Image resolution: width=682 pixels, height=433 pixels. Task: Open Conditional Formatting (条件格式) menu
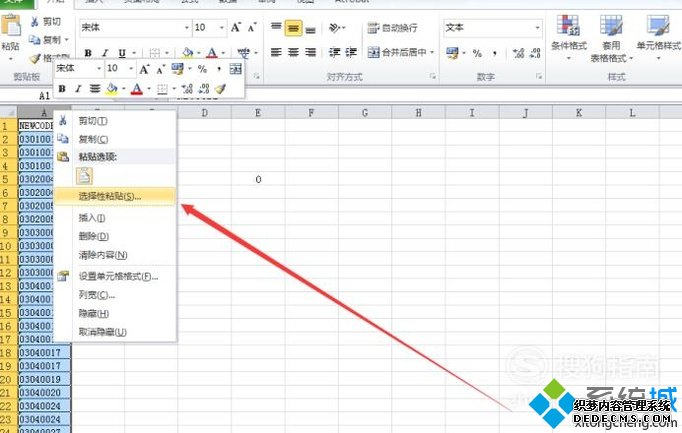pyautogui.click(x=568, y=37)
